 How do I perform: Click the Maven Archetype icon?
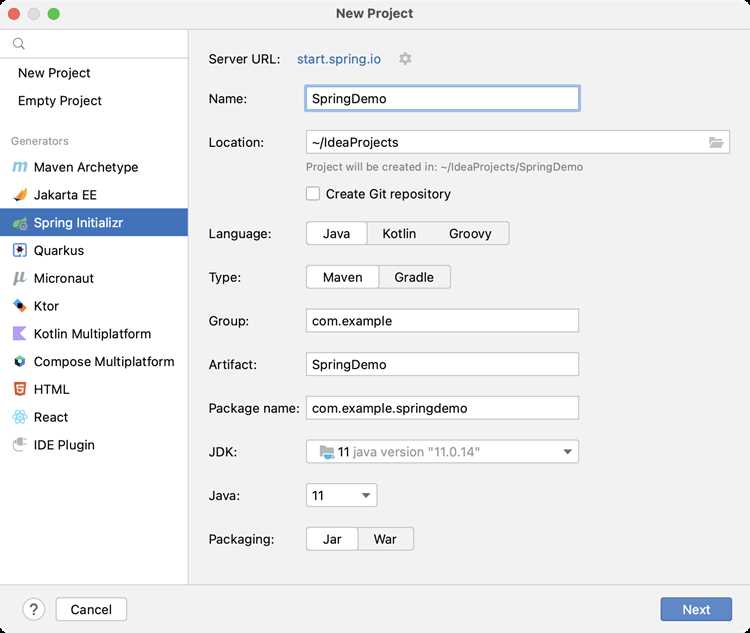(x=20, y=167)
